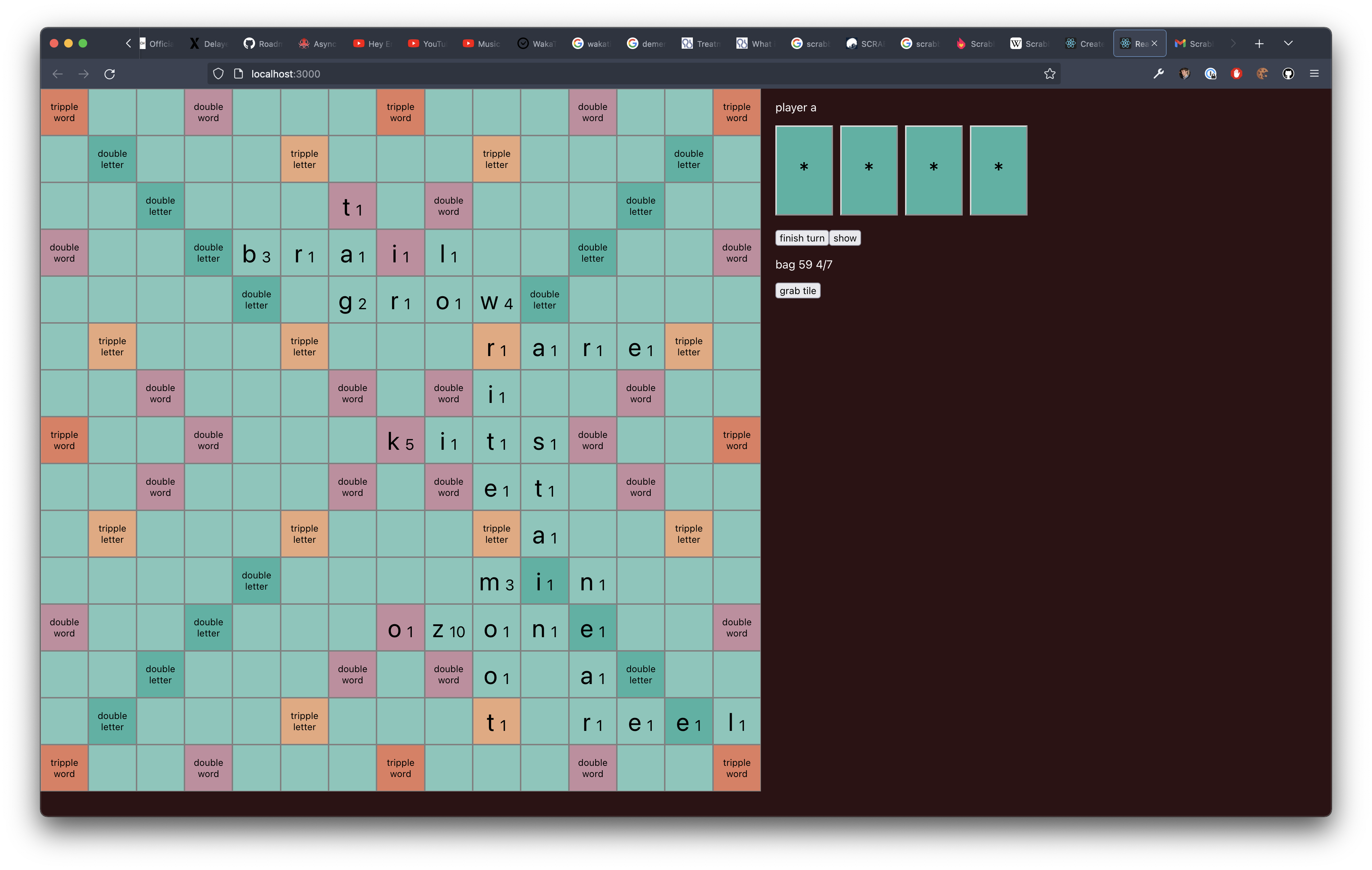This screenshot has width=1372, height=870.
Task: Open the tab overflow chevron
Action: (x=1289, y=43)
